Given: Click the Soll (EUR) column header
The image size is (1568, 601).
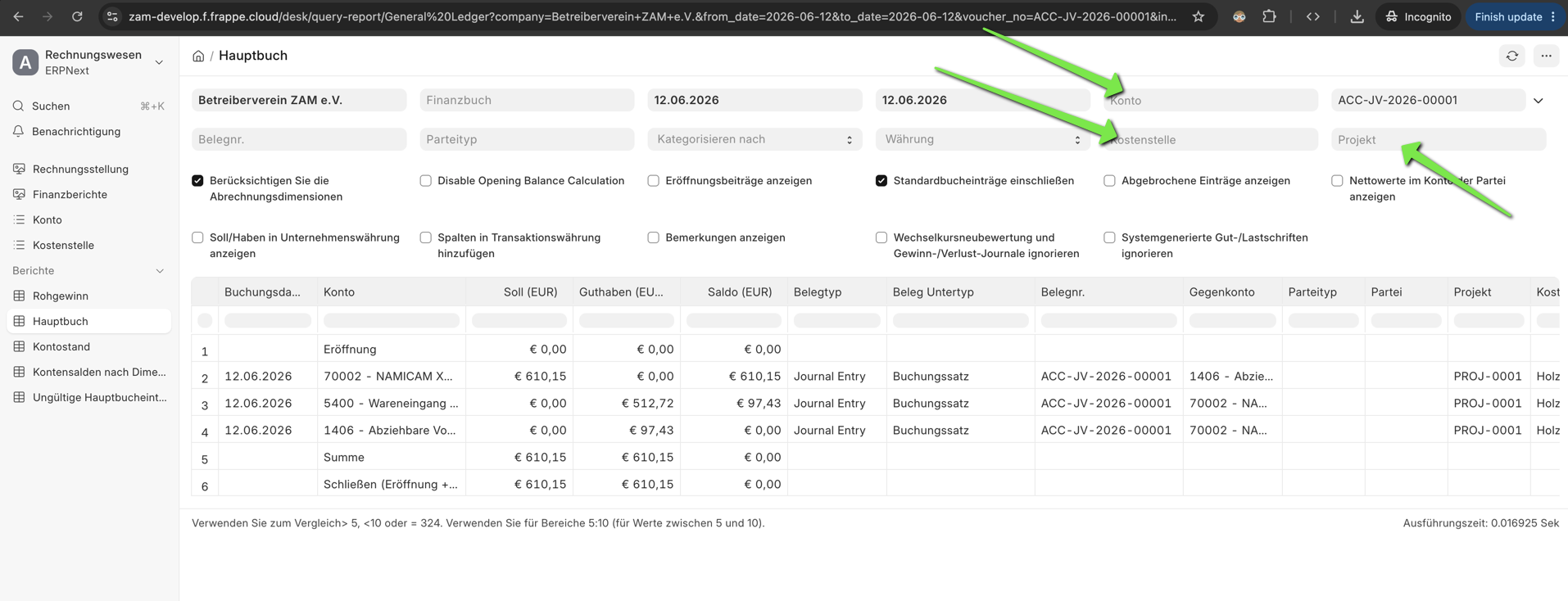Looking at the screenshot, I should [519, 291].
